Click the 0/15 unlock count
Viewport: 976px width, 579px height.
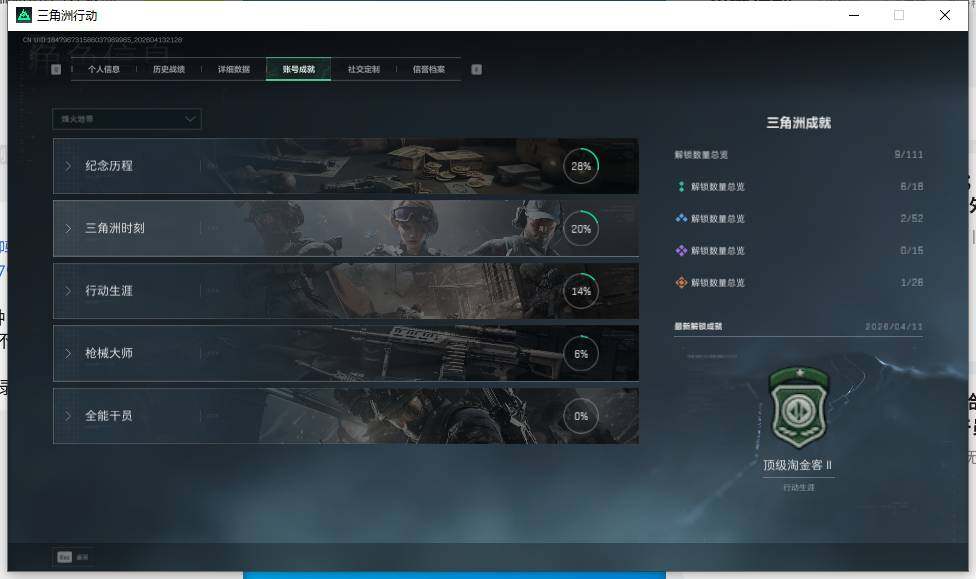pyautogui.click(x=912, y=250)
